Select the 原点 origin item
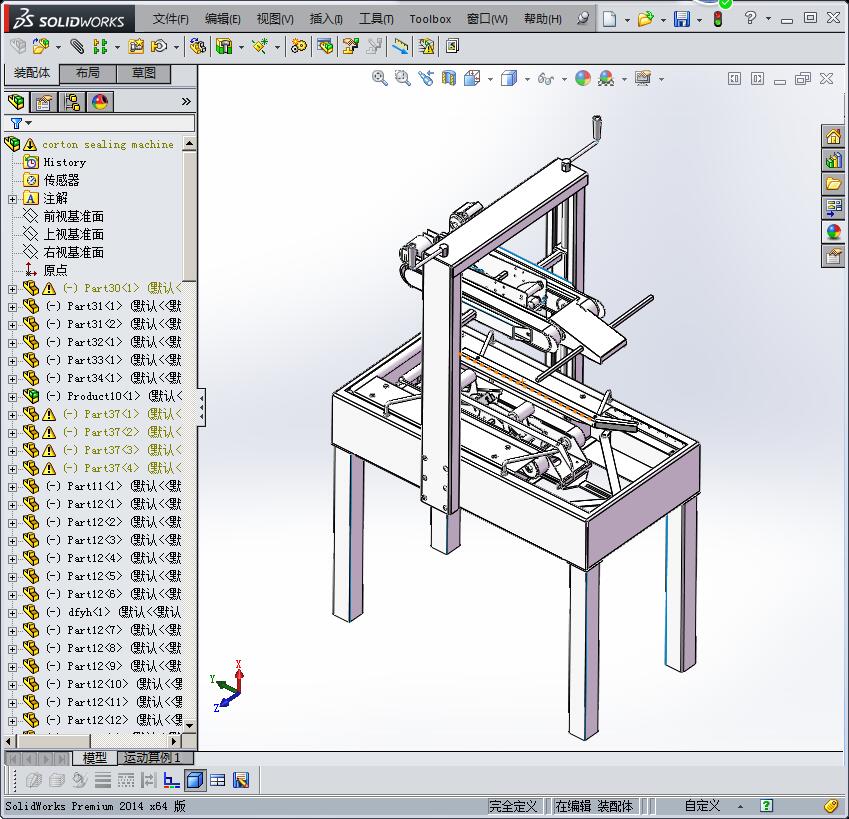Screen dimensions: 849x819 (55, 270)
